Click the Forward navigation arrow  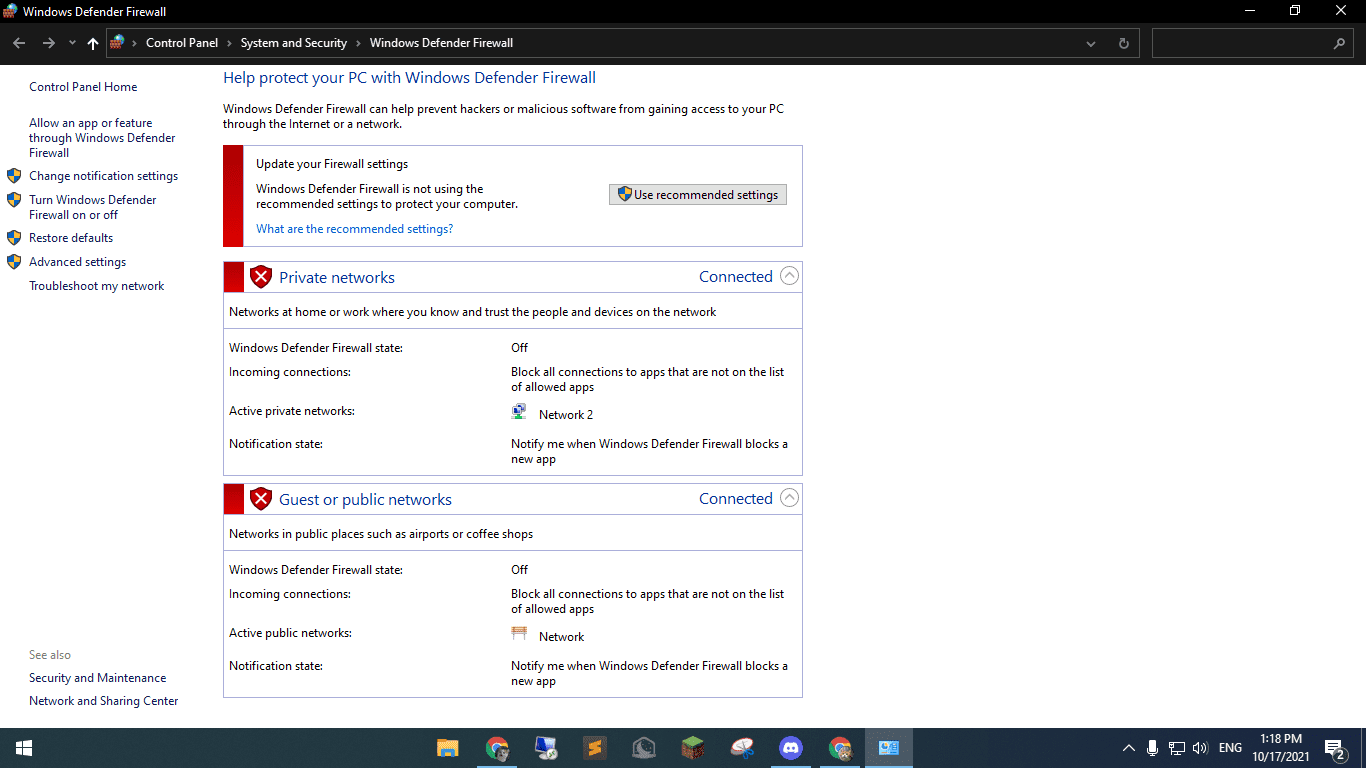48,43
